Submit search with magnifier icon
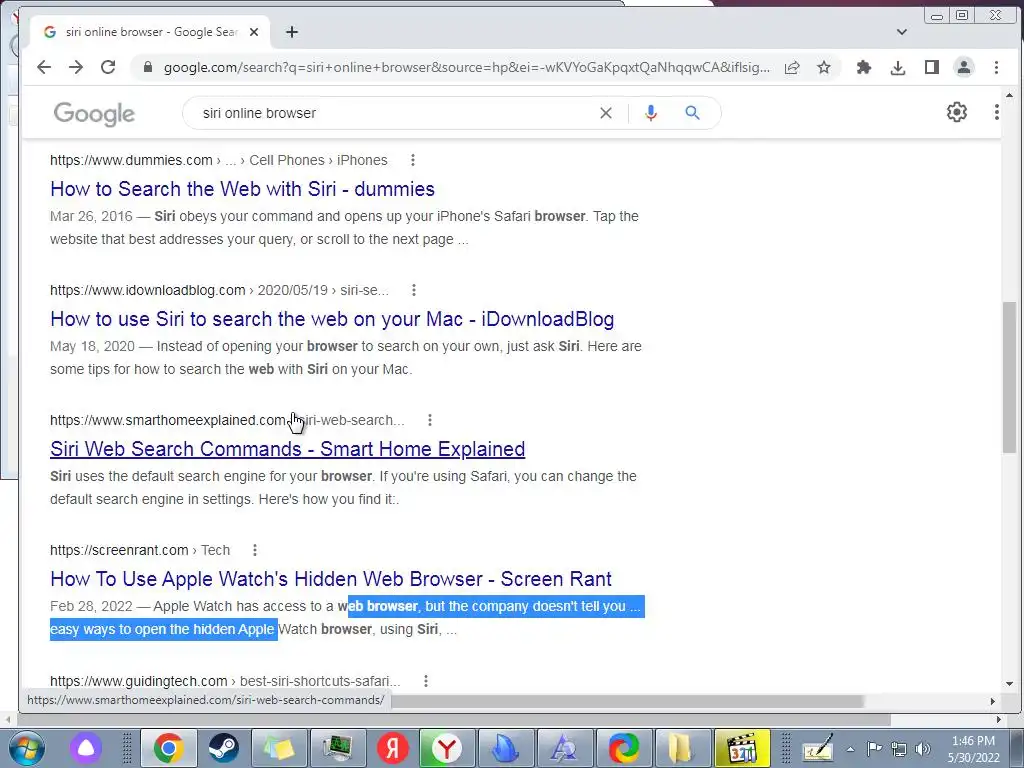 coord(693,113)
